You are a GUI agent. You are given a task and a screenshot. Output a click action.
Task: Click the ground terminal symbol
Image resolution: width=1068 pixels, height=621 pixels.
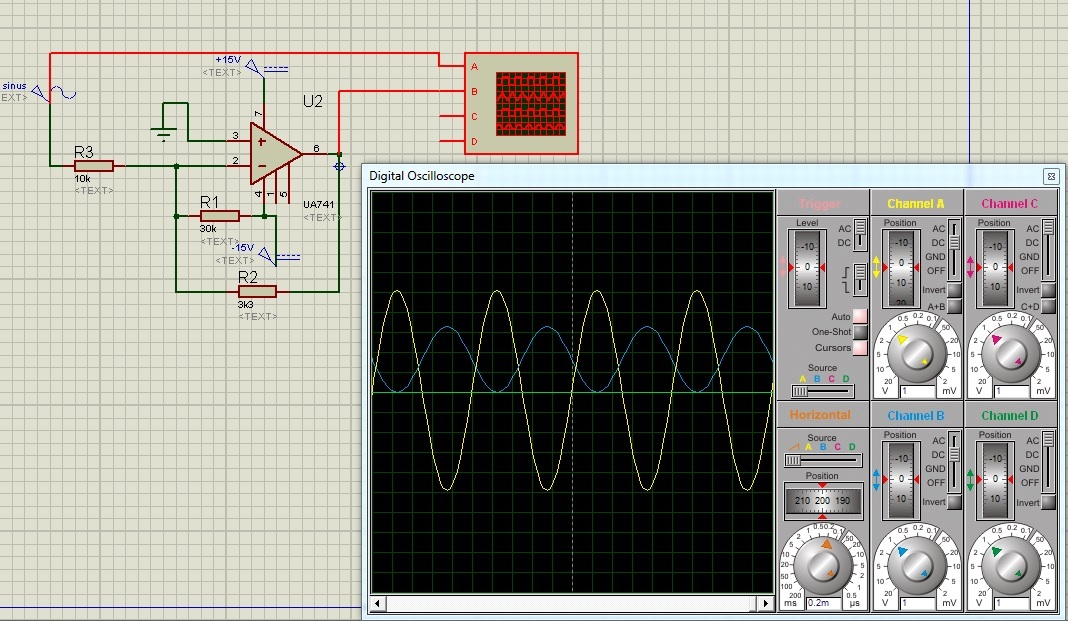pyautogui.click(x=163, y=133)
